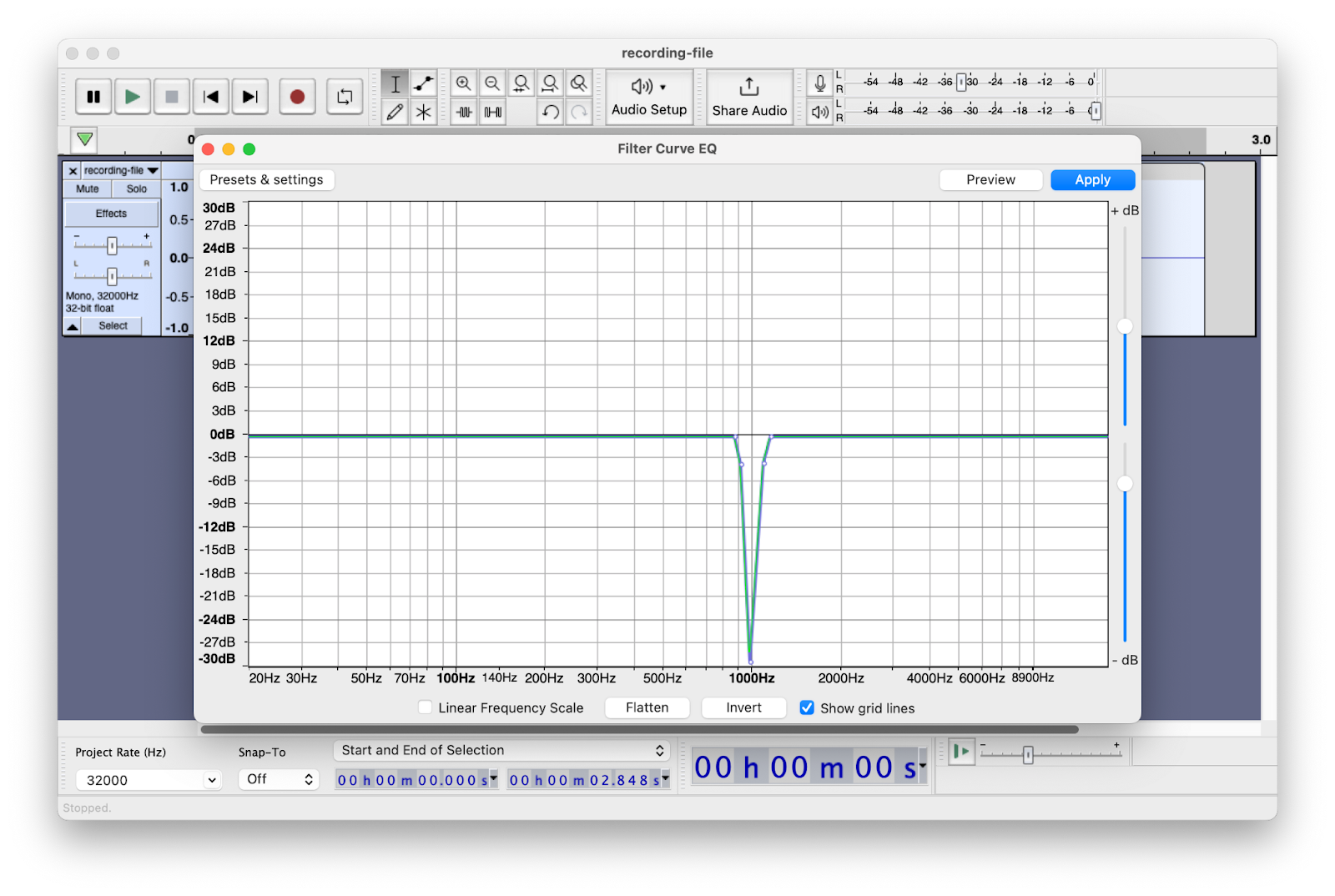The image size is (1335, 896).
Task: Start playback with the Play button
Action: 133,97
